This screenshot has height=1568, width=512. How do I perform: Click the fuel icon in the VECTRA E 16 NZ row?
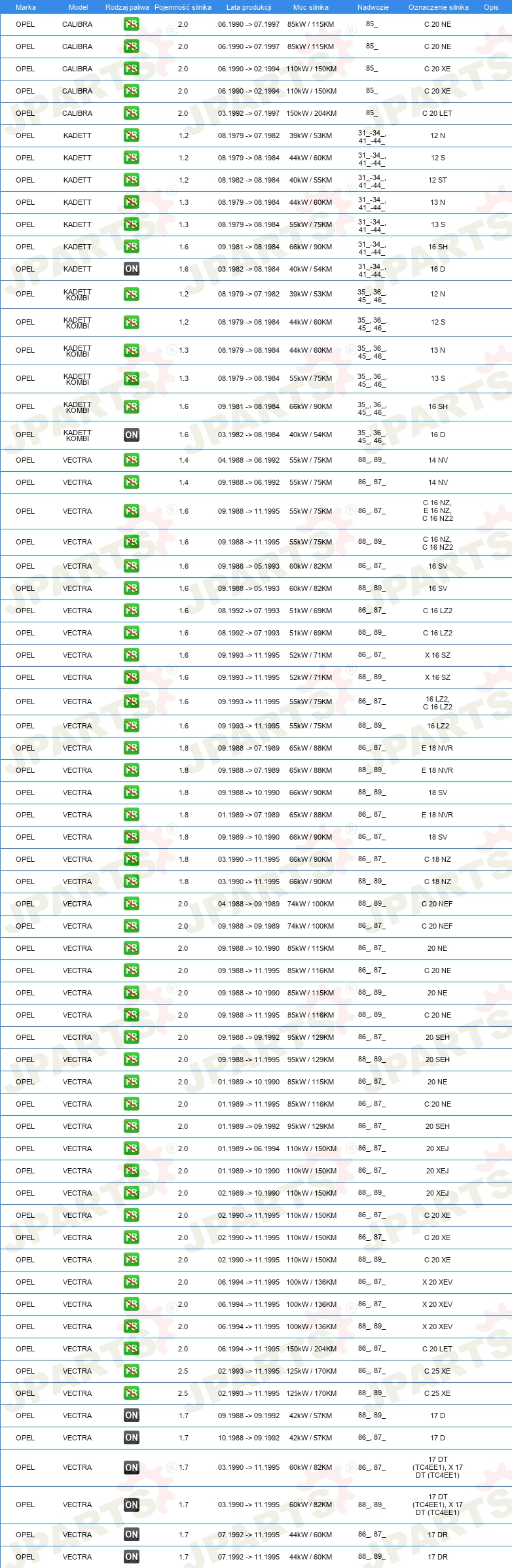[x=131, y=511]
